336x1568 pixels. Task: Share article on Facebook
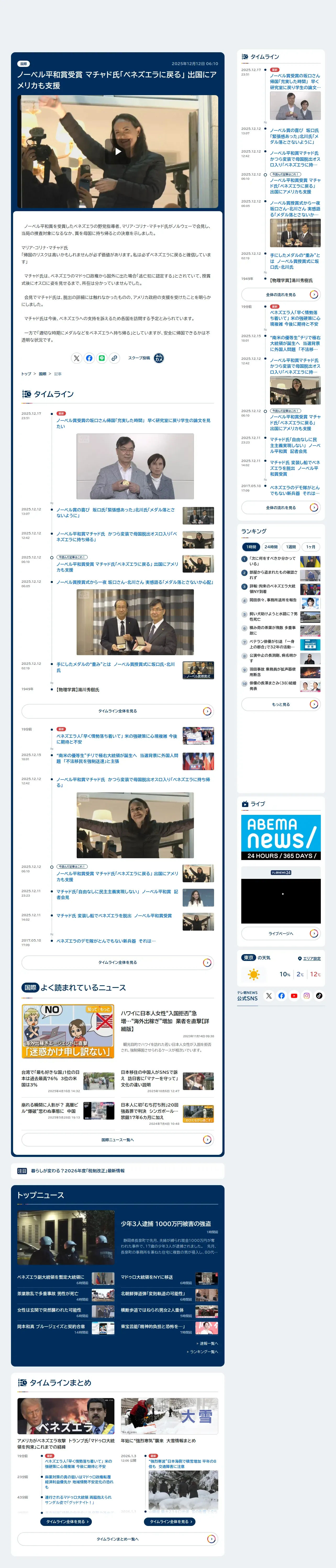point(89,358)
